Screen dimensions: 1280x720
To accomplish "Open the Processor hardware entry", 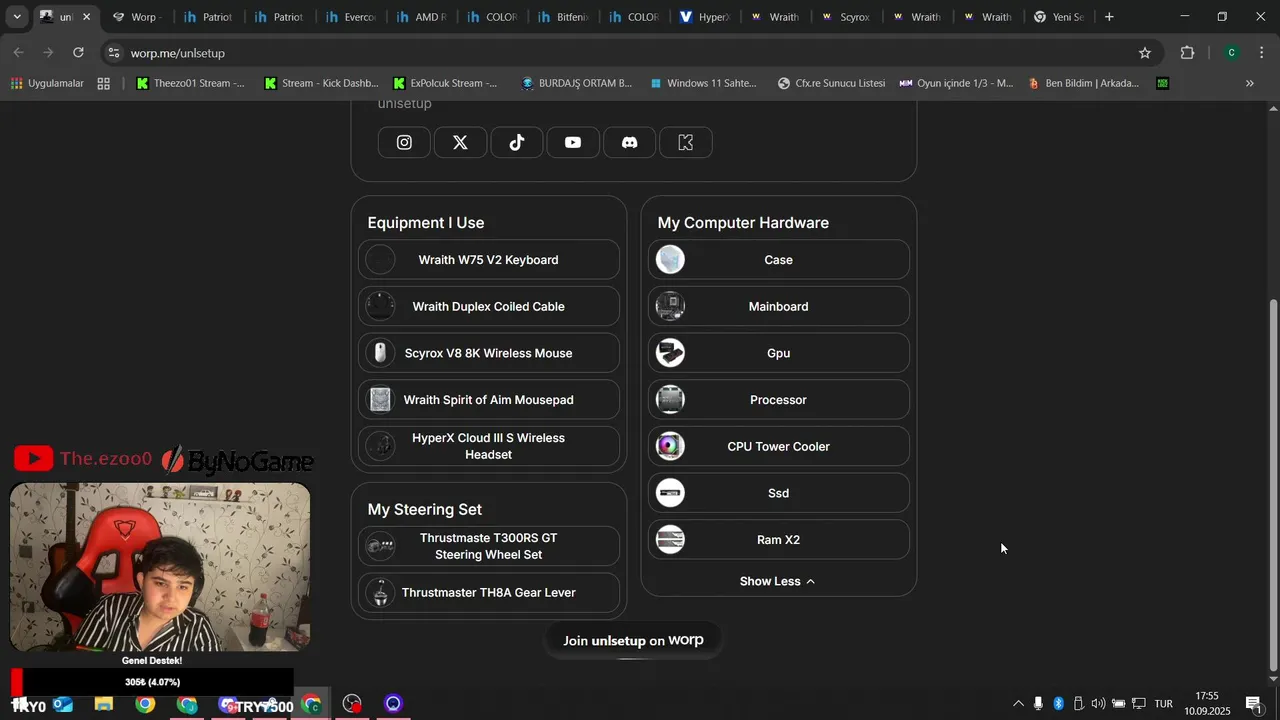I will tap(779, 400).
